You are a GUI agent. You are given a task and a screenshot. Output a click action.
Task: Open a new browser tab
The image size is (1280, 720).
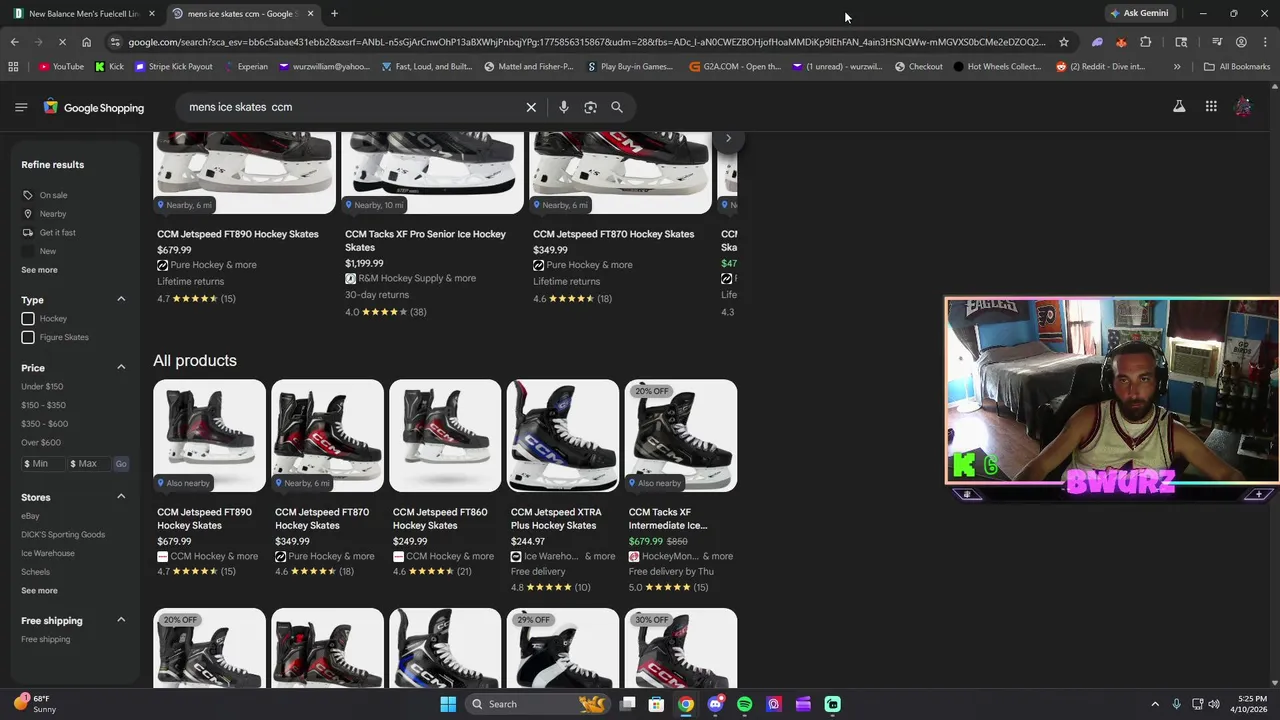(334, 13)
